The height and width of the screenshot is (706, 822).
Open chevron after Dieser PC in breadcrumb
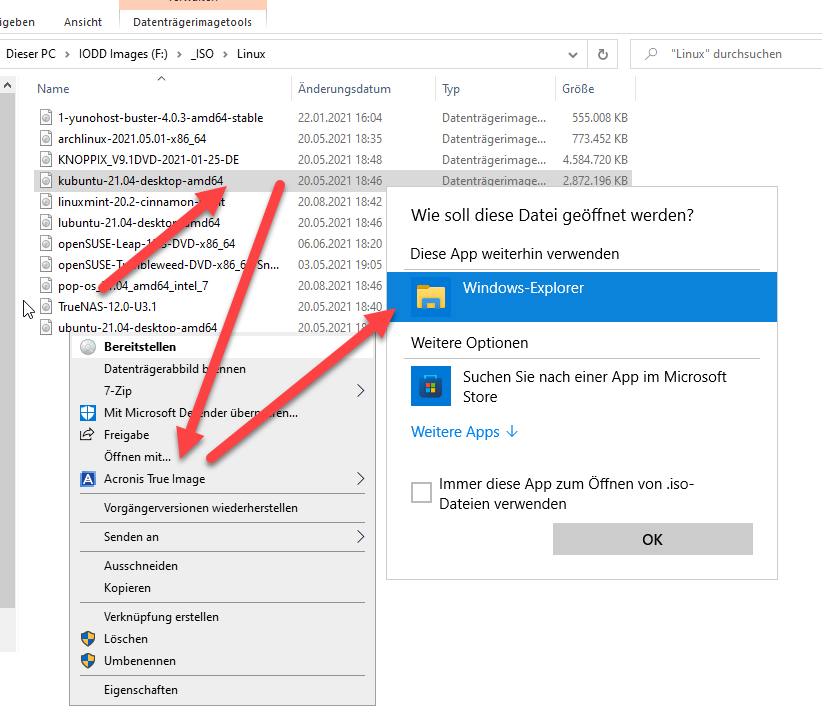click(x=67, y=54)
